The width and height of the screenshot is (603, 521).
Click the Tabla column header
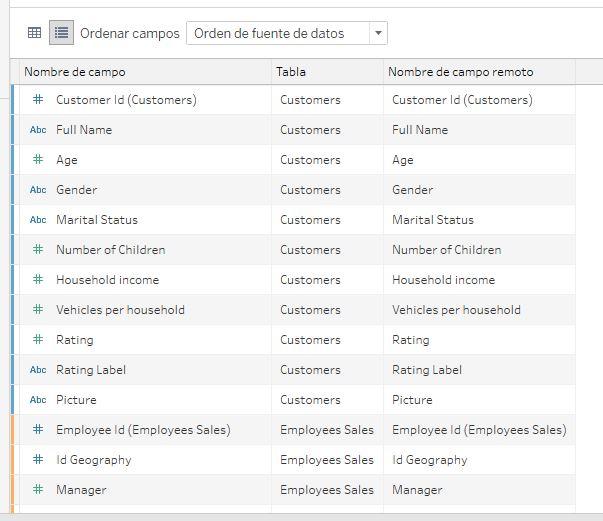point(292,72)
